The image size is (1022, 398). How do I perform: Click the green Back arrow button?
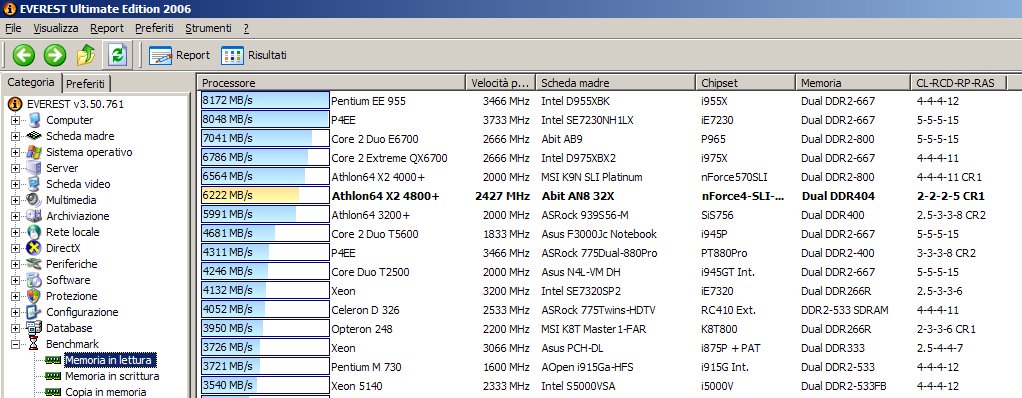pos(23,55)
